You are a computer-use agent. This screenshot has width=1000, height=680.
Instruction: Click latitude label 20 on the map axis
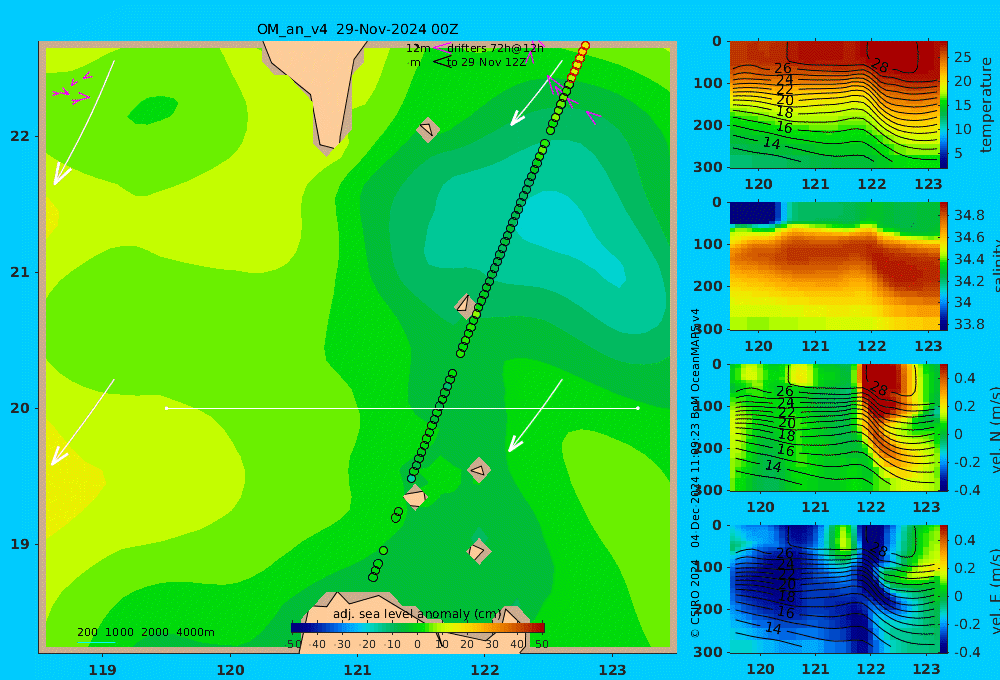tap(20, 408)
